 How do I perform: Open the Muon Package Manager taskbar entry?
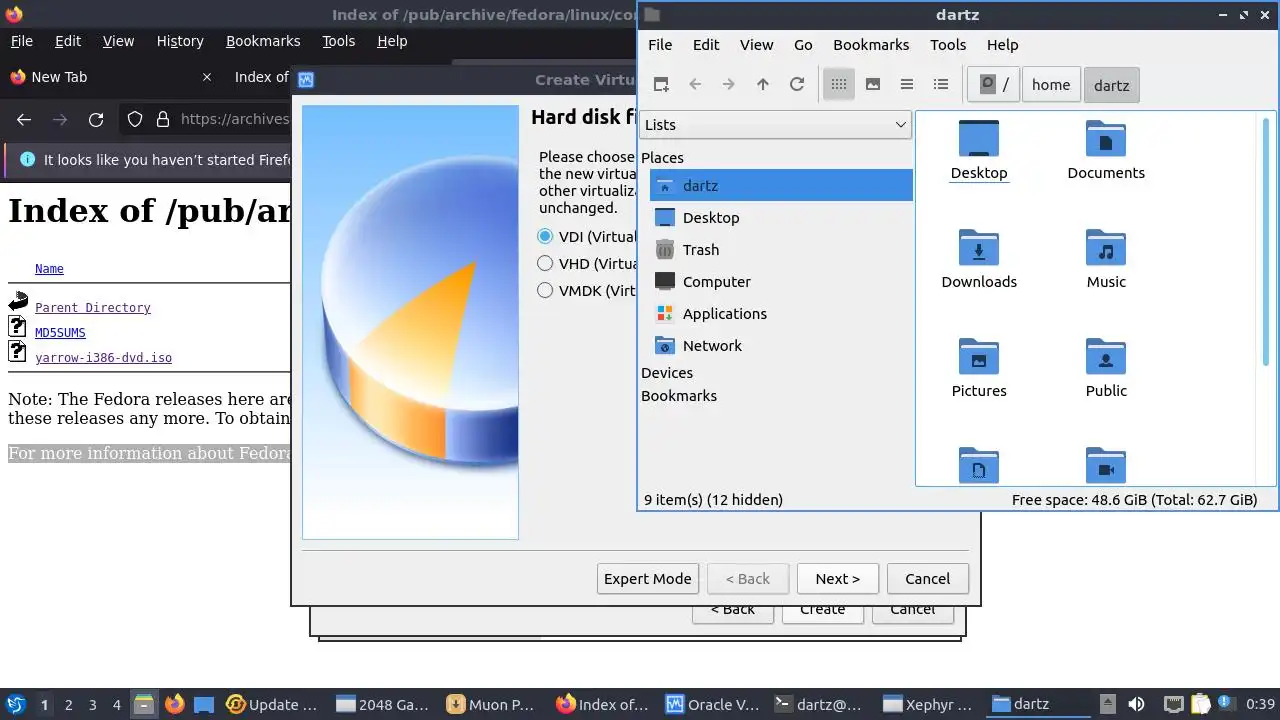pos(491,704)
